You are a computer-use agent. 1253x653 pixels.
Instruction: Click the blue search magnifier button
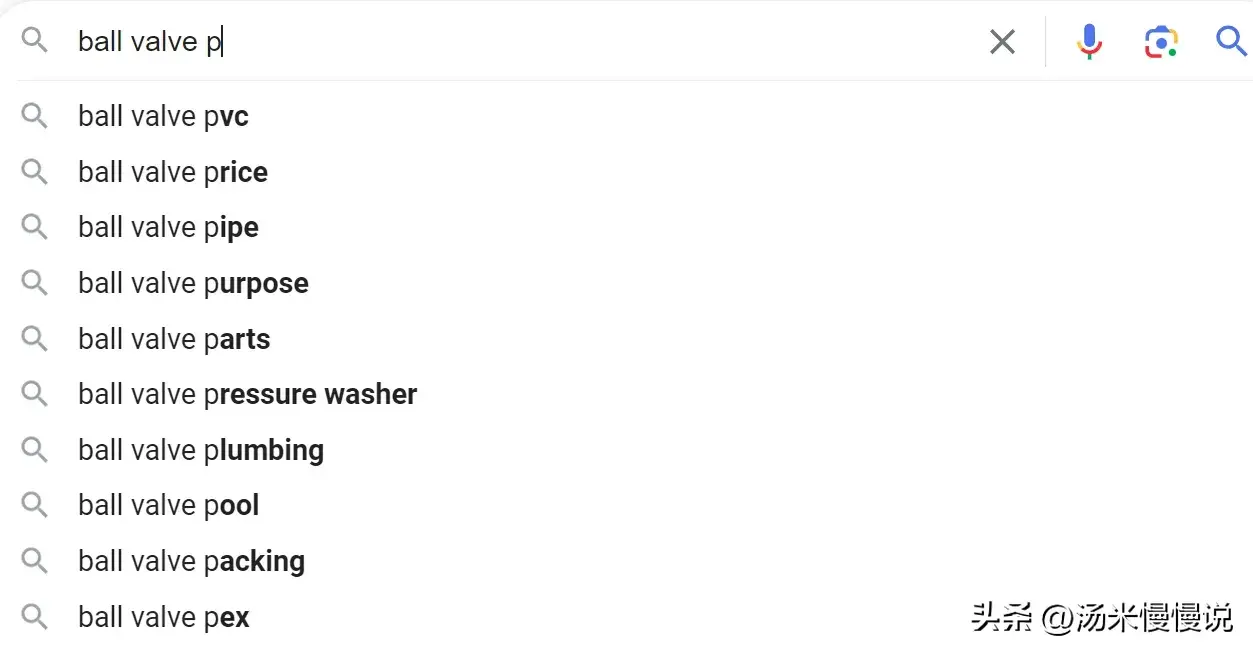tap(1230, 41)
